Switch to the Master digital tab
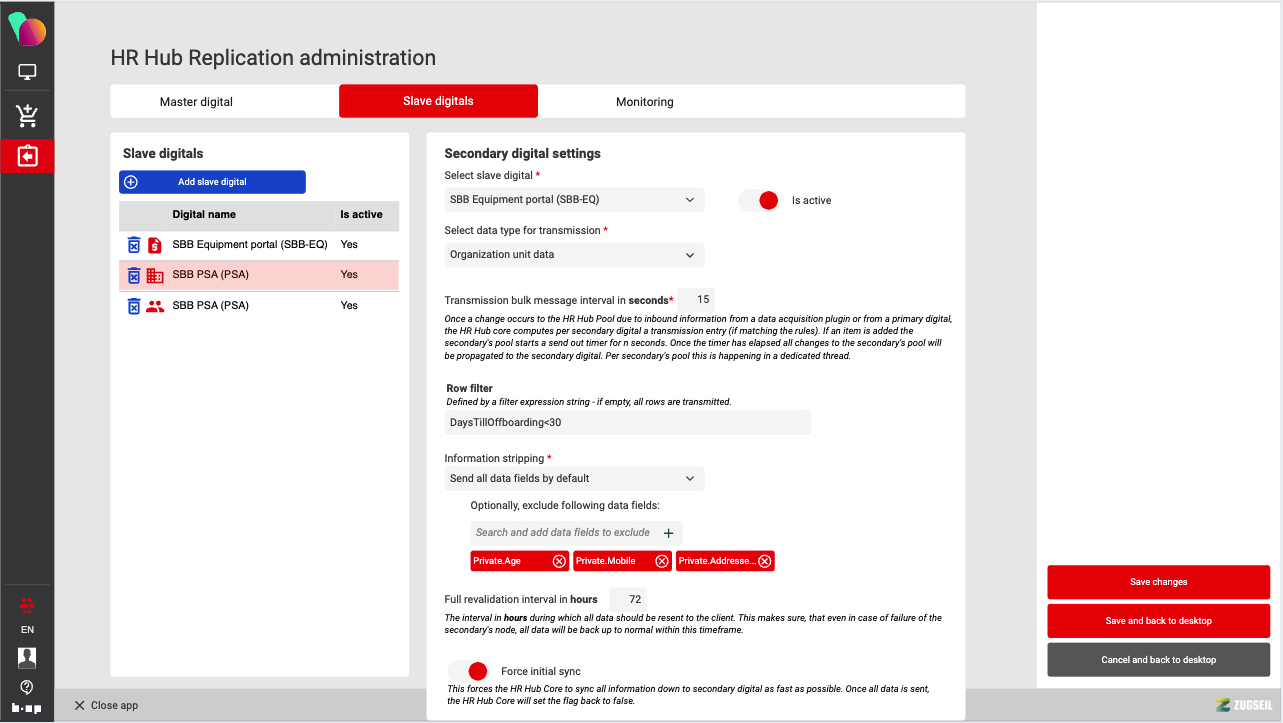Image resolution: width=1283 pixels, height=723 pixels. click(x=196, y=102)
